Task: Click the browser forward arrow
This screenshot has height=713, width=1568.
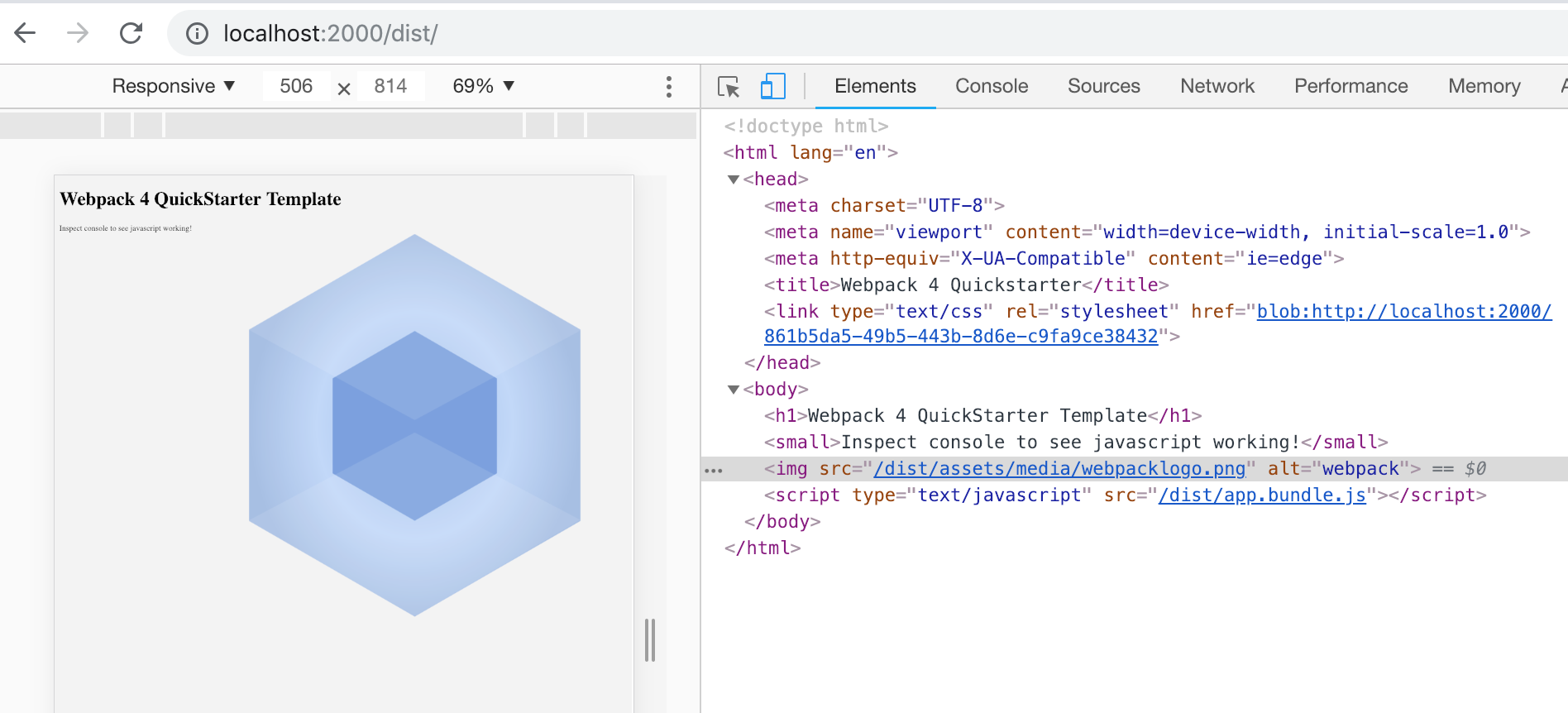Action: (x=78, y=33)
